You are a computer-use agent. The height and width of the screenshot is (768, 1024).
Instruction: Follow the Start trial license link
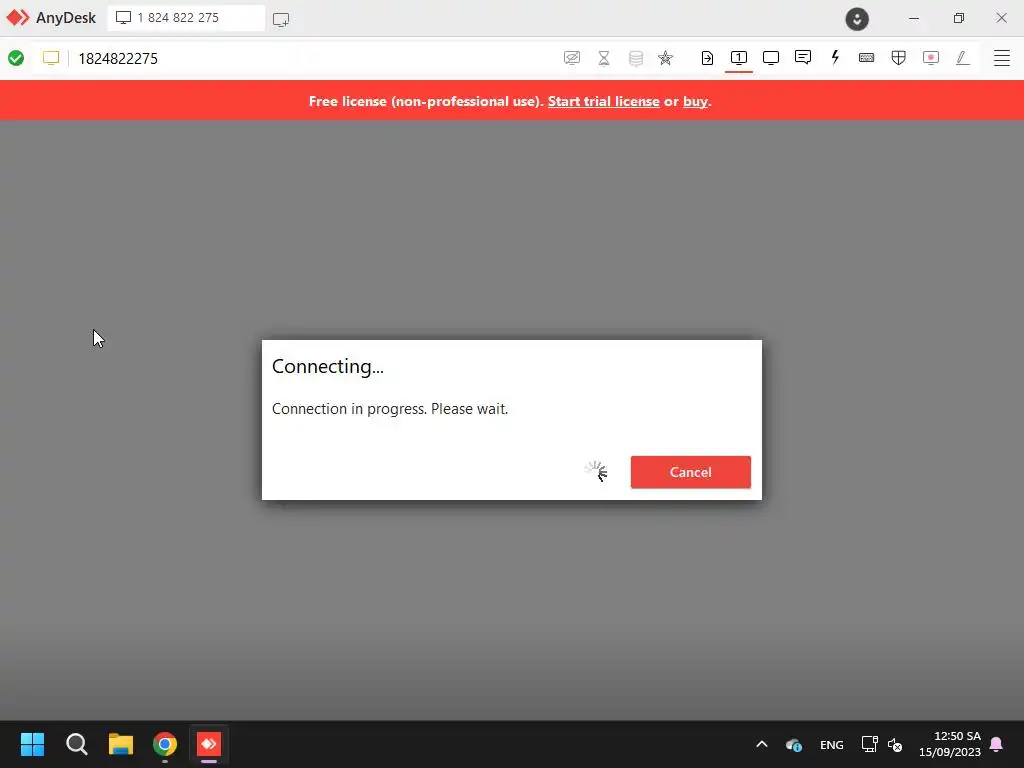coord(603,101)
